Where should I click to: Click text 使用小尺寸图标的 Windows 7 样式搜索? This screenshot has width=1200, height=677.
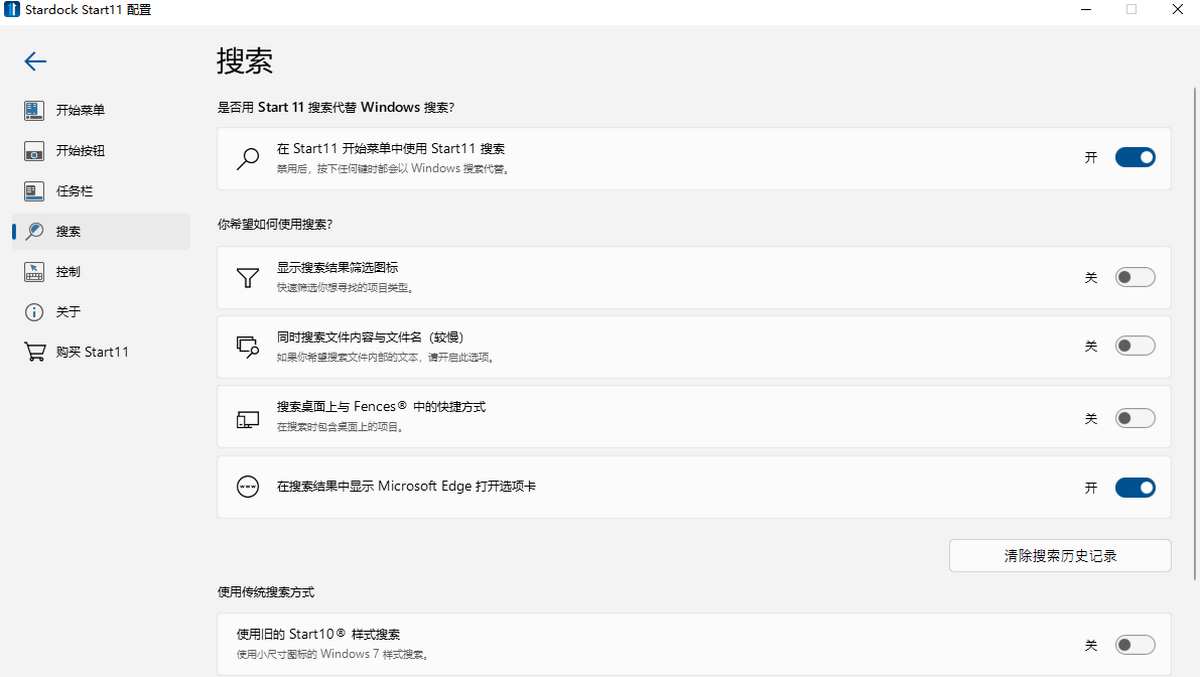pyautogui.click(x=334, y=655)
